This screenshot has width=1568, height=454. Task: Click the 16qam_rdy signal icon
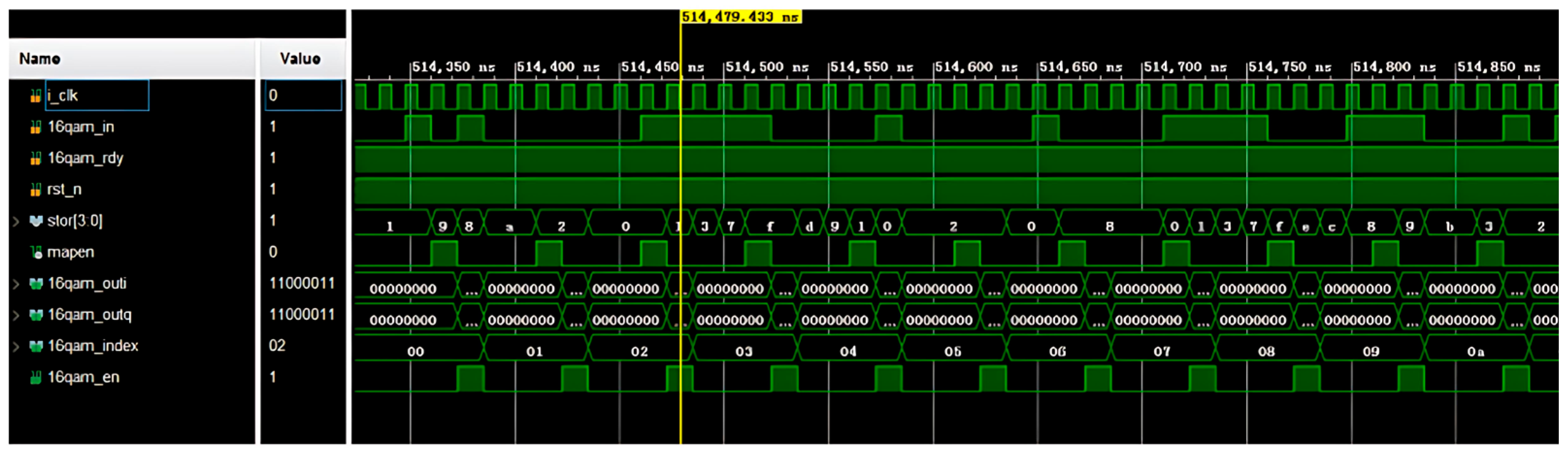tap(35, 158)
